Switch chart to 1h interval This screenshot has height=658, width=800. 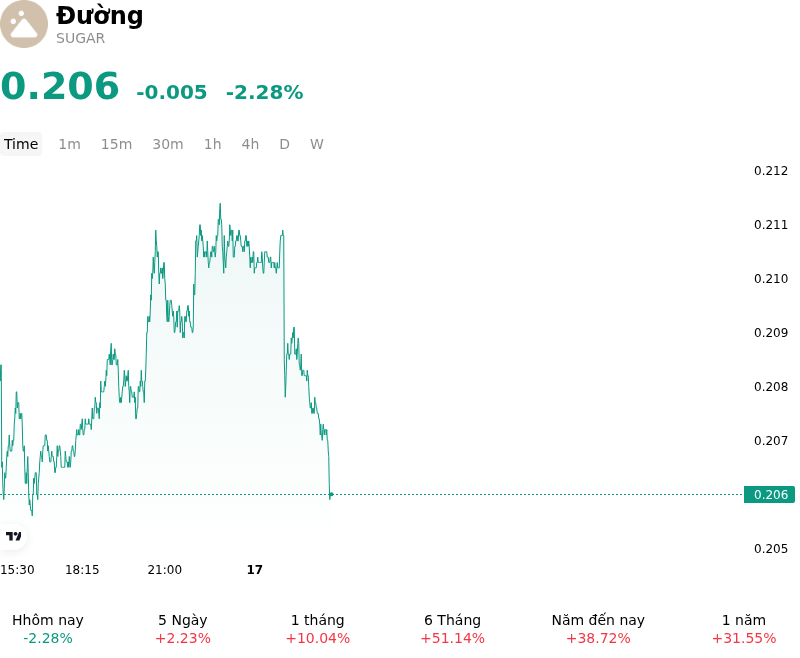212,144
